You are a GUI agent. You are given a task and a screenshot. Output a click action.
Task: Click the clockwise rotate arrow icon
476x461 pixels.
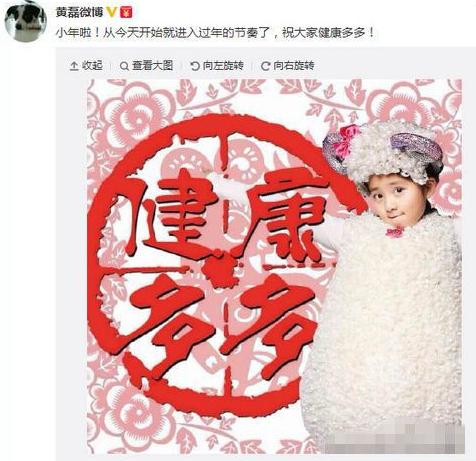265,66
